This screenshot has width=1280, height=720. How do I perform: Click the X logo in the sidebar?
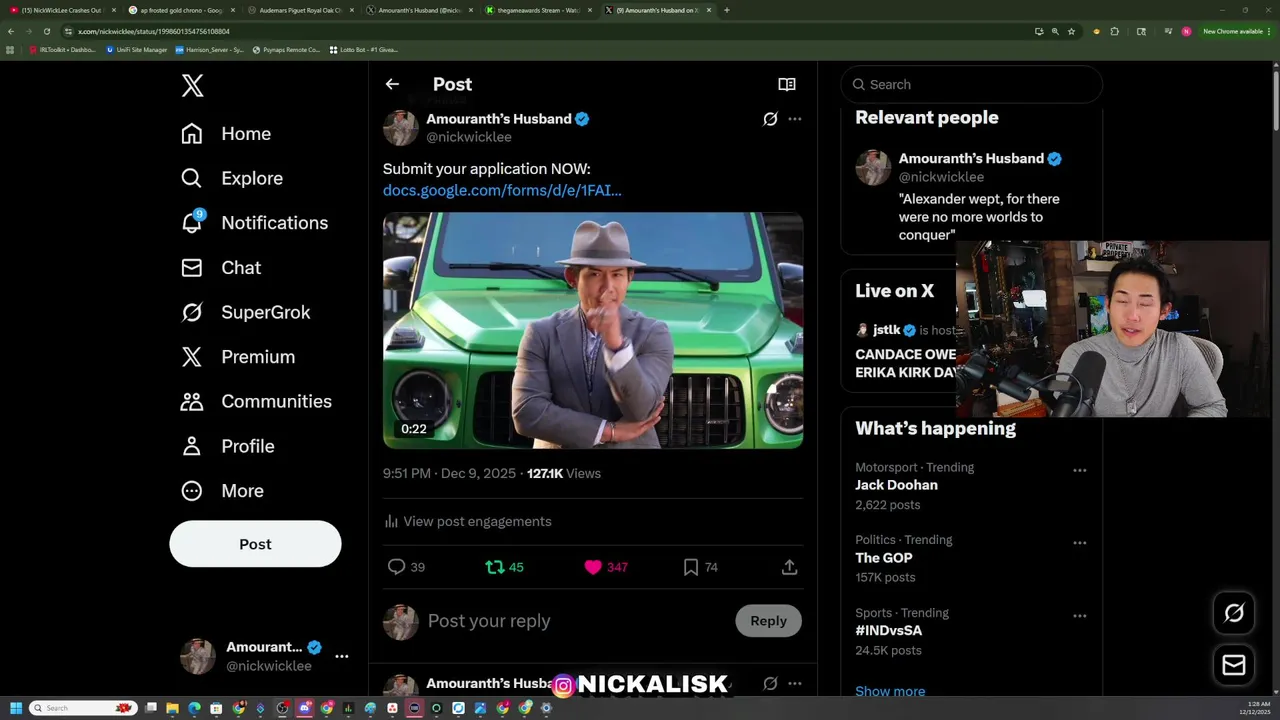pyautogui.click(x=193, y=85)
